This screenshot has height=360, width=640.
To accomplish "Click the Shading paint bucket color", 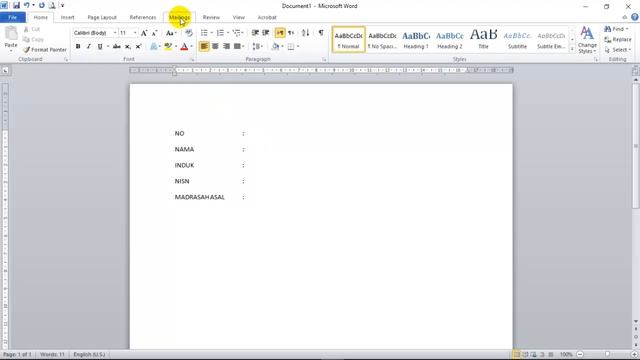I will [276, 47].
